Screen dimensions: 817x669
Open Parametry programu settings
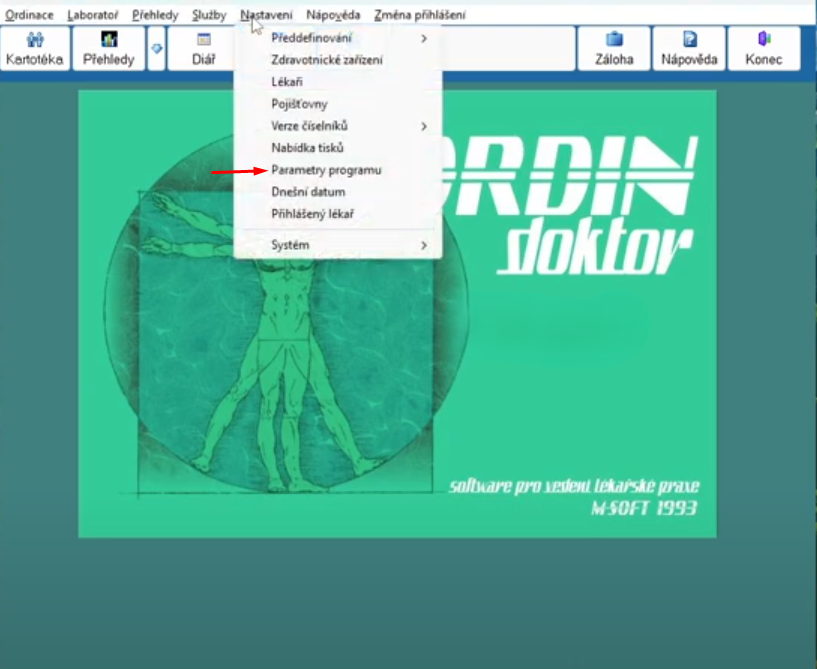338,170
